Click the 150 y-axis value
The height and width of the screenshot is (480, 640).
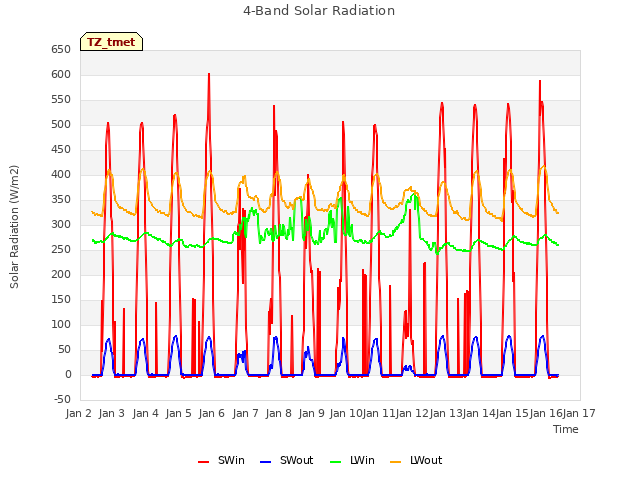(x=61, y=300)
